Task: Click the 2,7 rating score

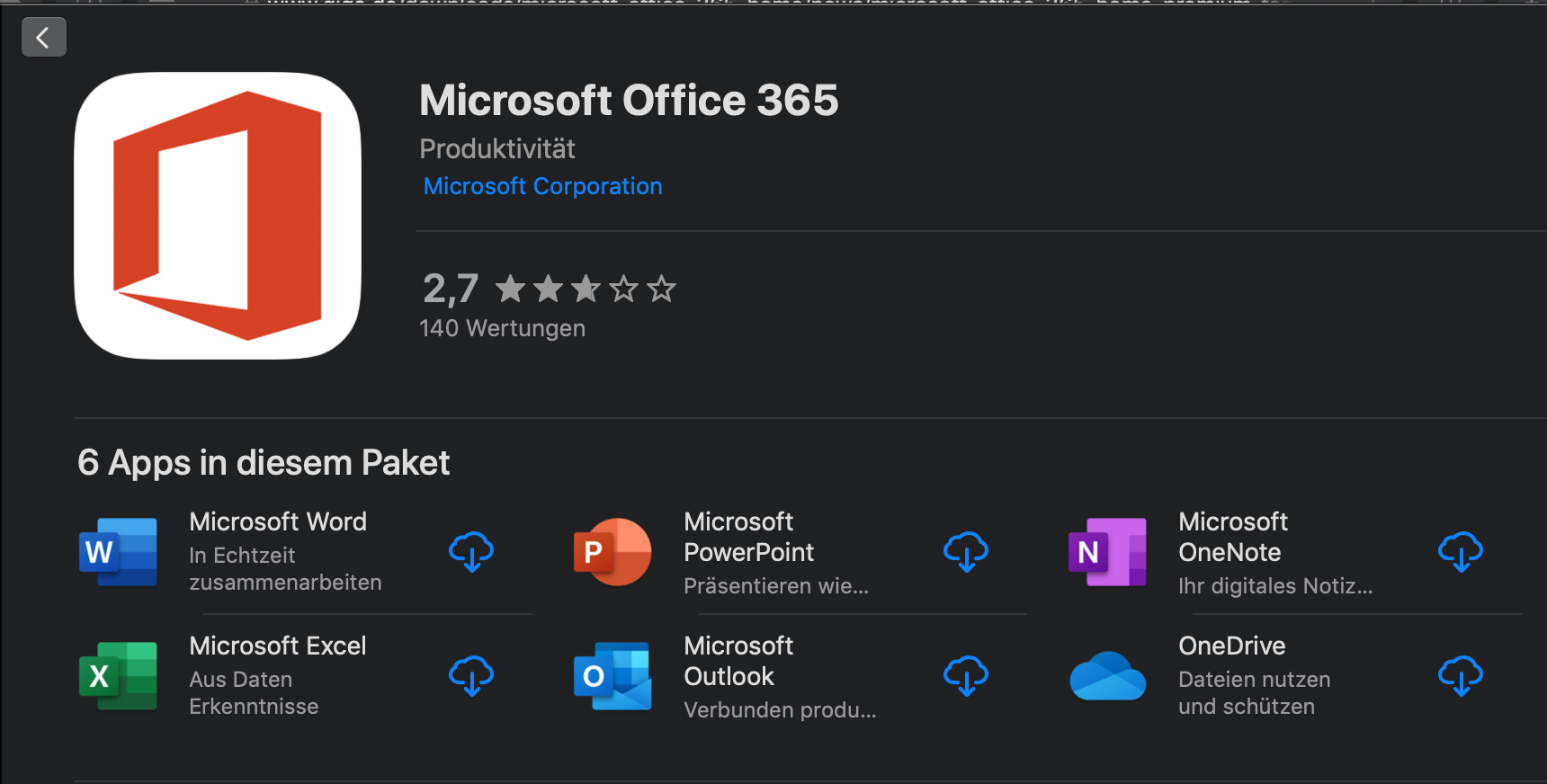Action: pos(451,289)
